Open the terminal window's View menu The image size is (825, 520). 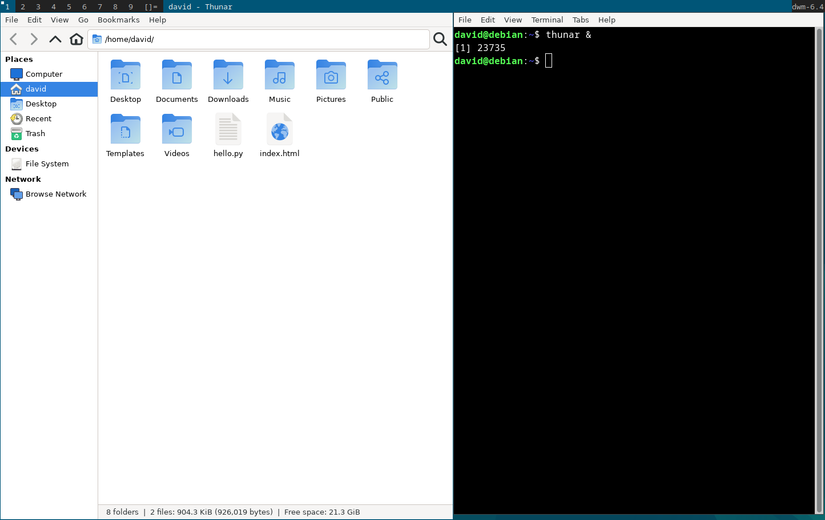[x=513, y=20]
